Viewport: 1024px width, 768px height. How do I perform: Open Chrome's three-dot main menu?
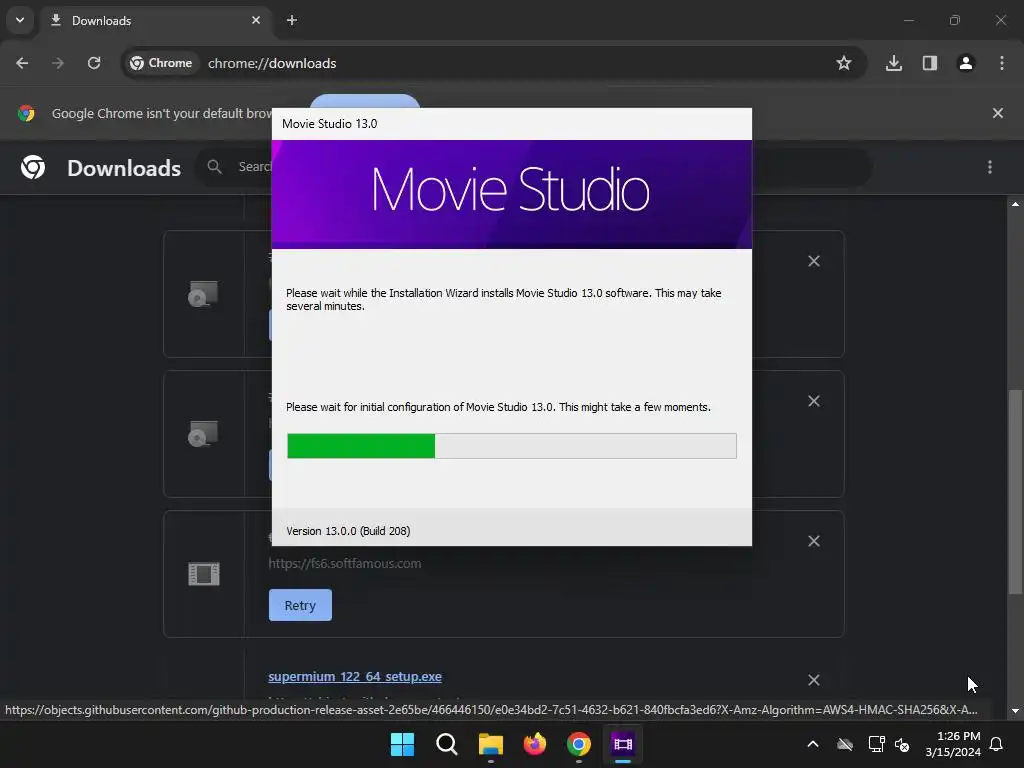(1002, 63)
